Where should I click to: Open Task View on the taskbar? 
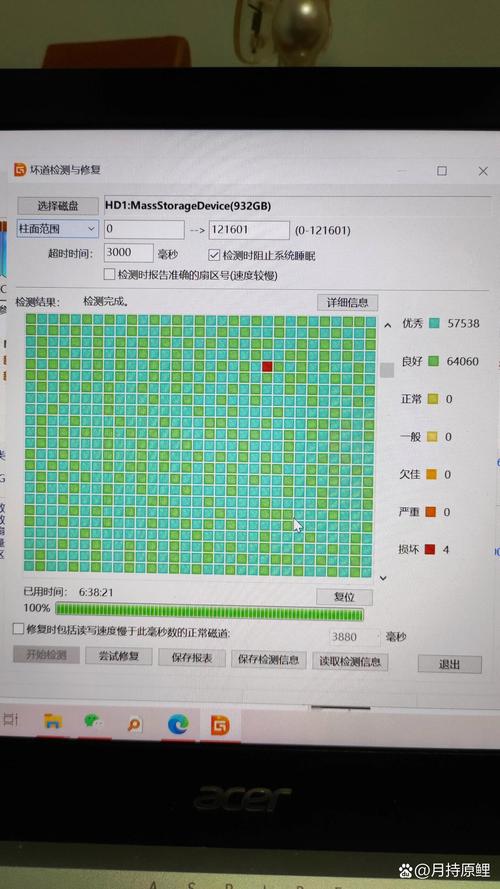(10, 720)
